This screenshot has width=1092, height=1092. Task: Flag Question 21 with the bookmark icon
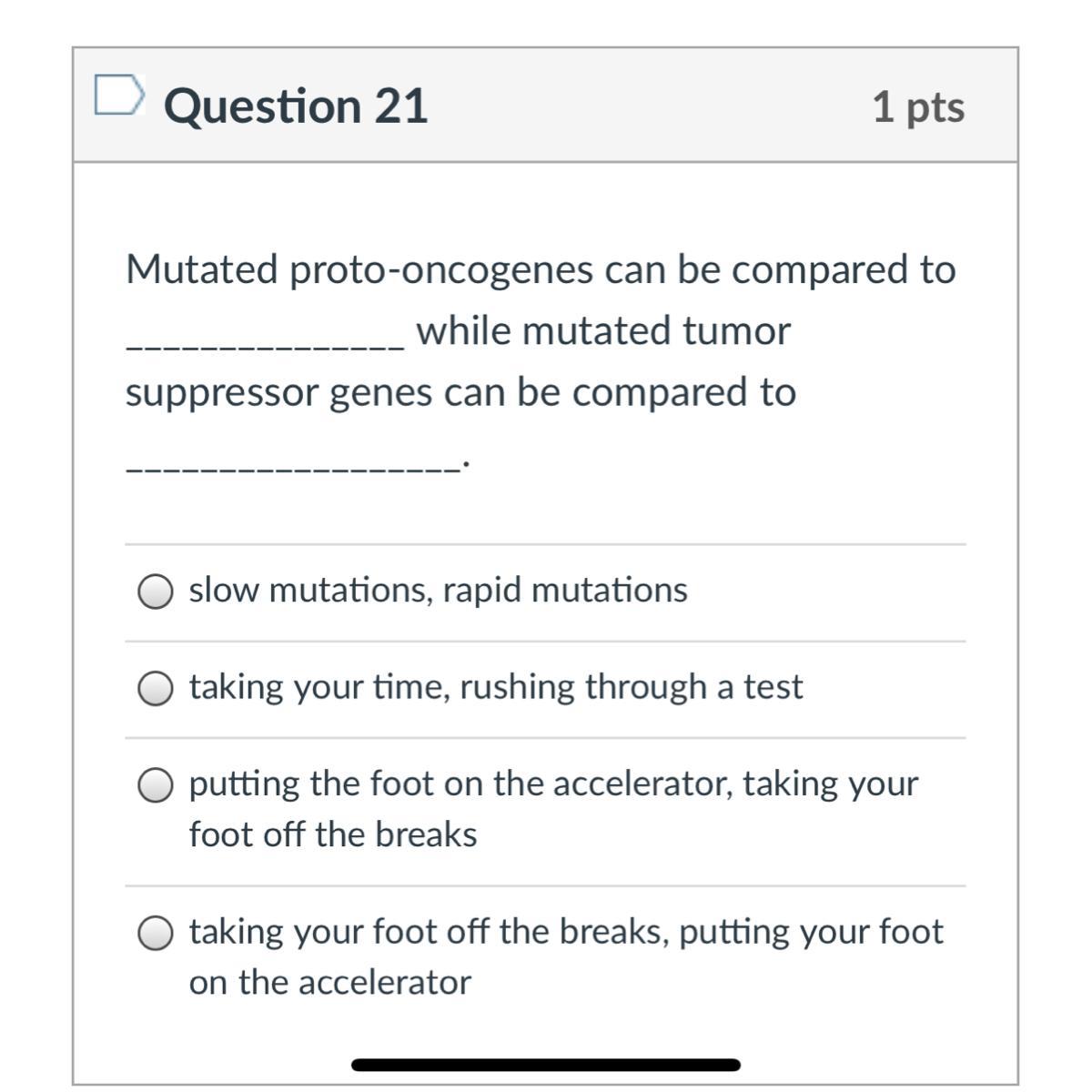119,96
